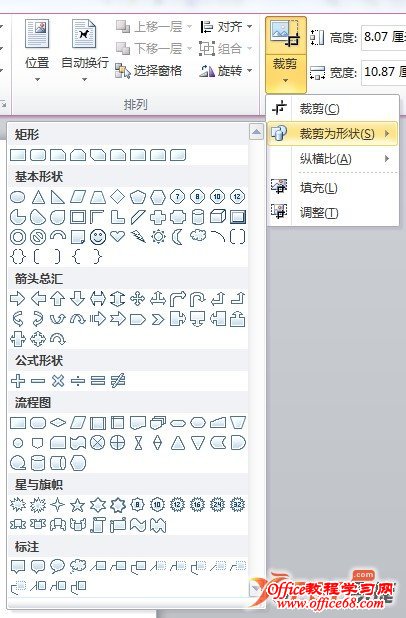Open 裁剪为形状(S) submenu

point(333,134)
